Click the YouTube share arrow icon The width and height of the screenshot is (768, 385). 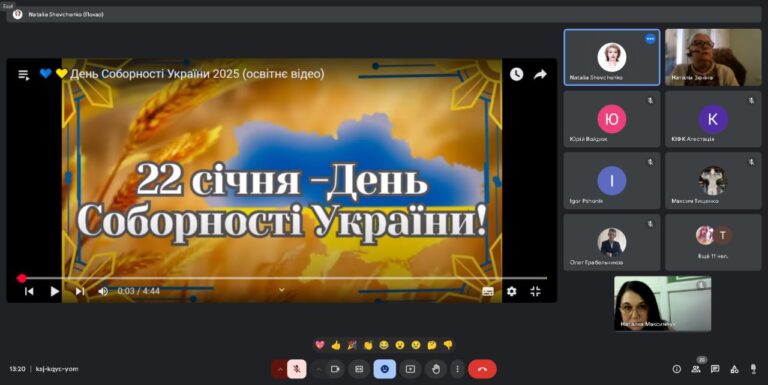coord(540,74)
